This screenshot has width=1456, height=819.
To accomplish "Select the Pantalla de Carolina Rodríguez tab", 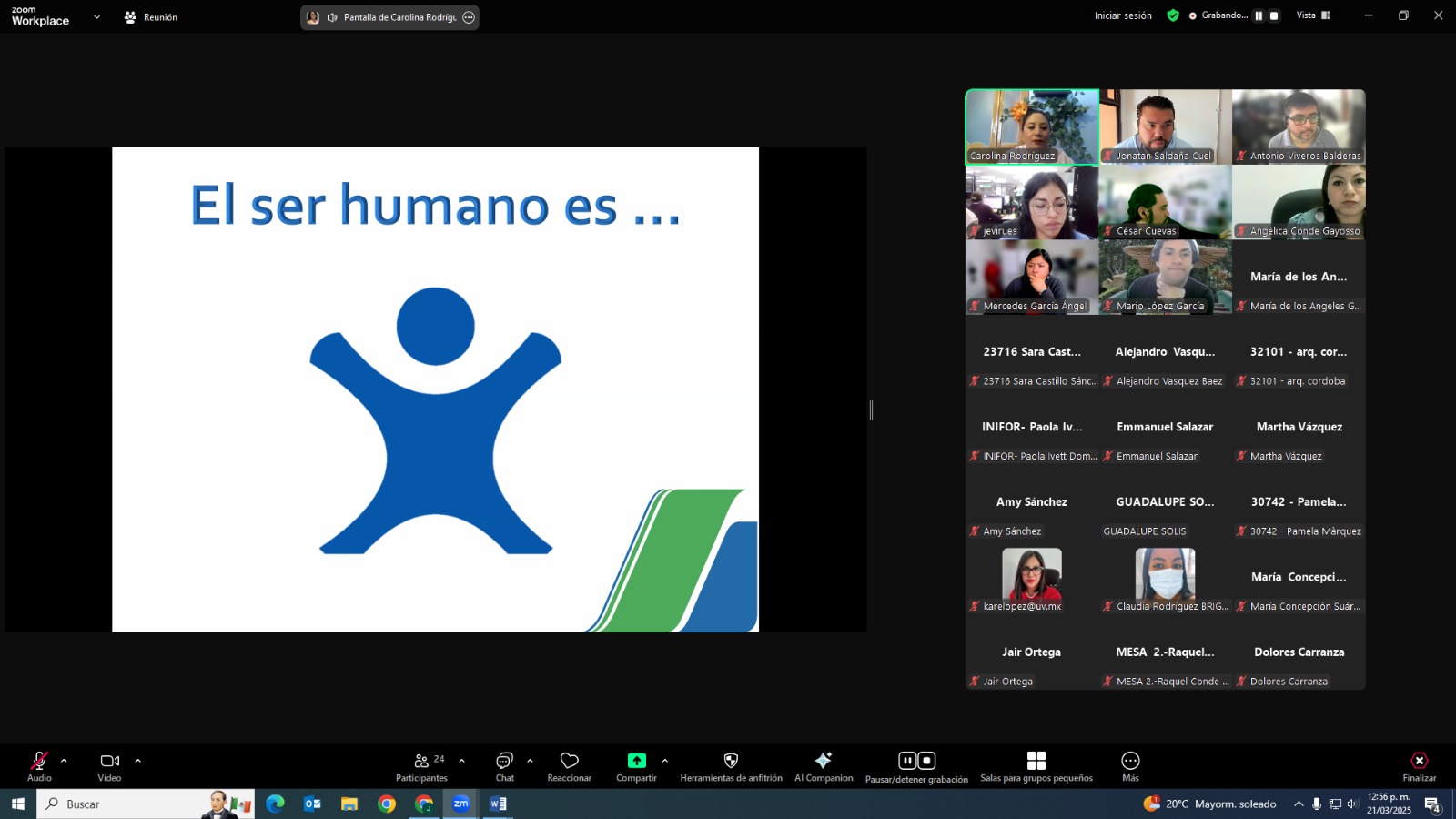I will (x=389, y=16).
